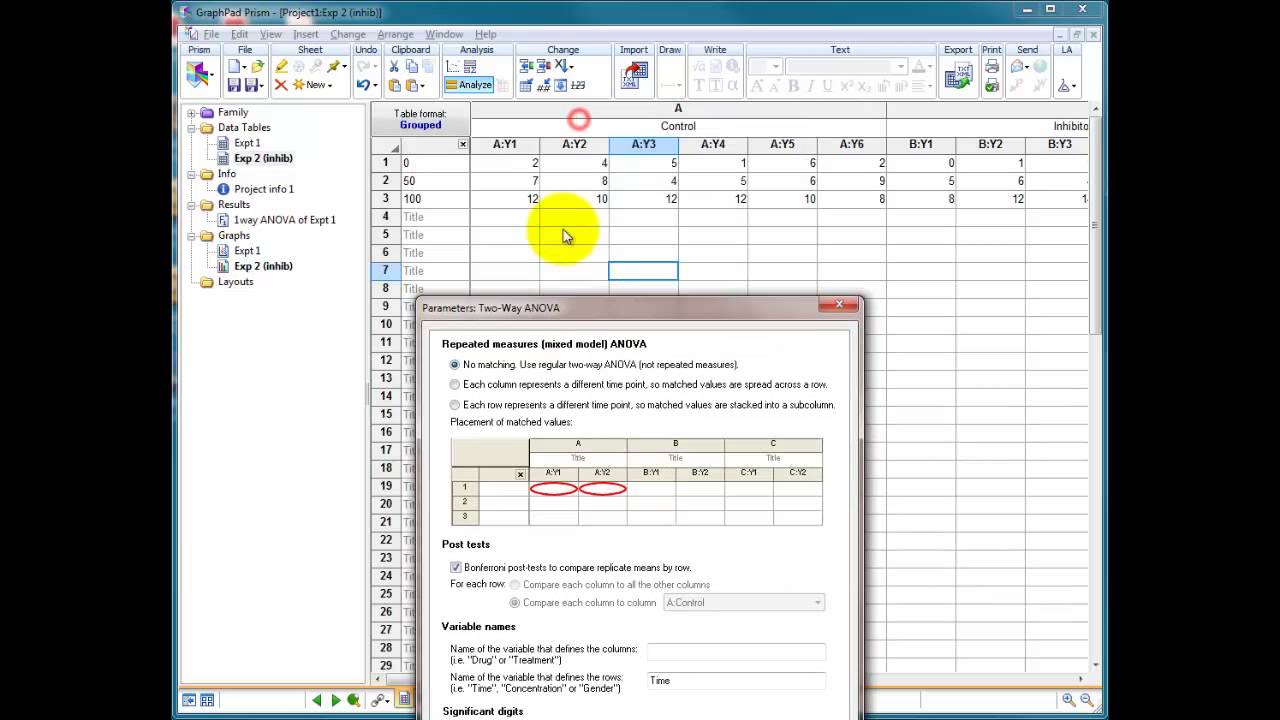Click green previous sheet arrow
The height and width of the screenshot is (720, 1280).
[317, 700]
